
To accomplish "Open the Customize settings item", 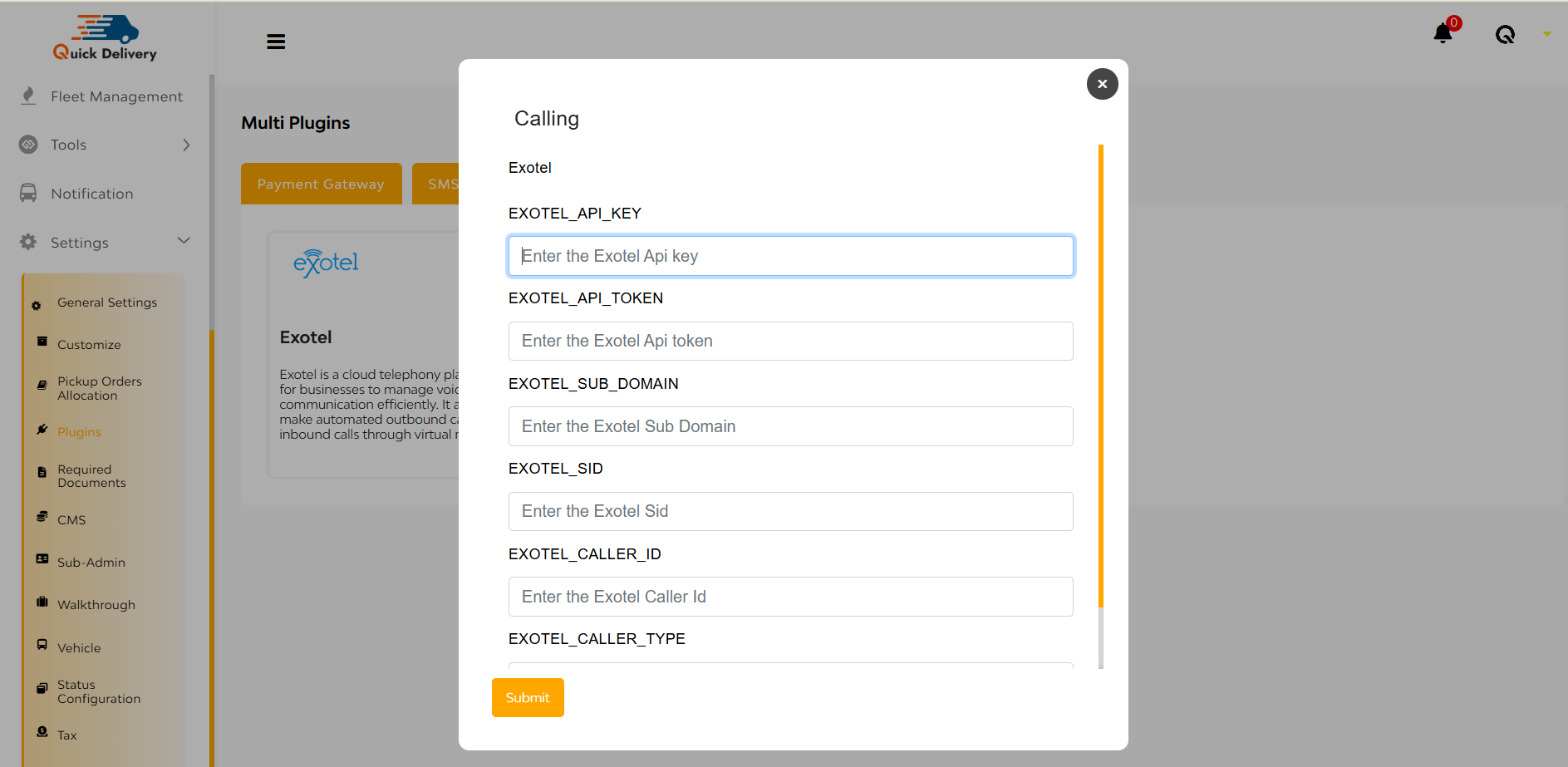I will [x=89, y=345].
